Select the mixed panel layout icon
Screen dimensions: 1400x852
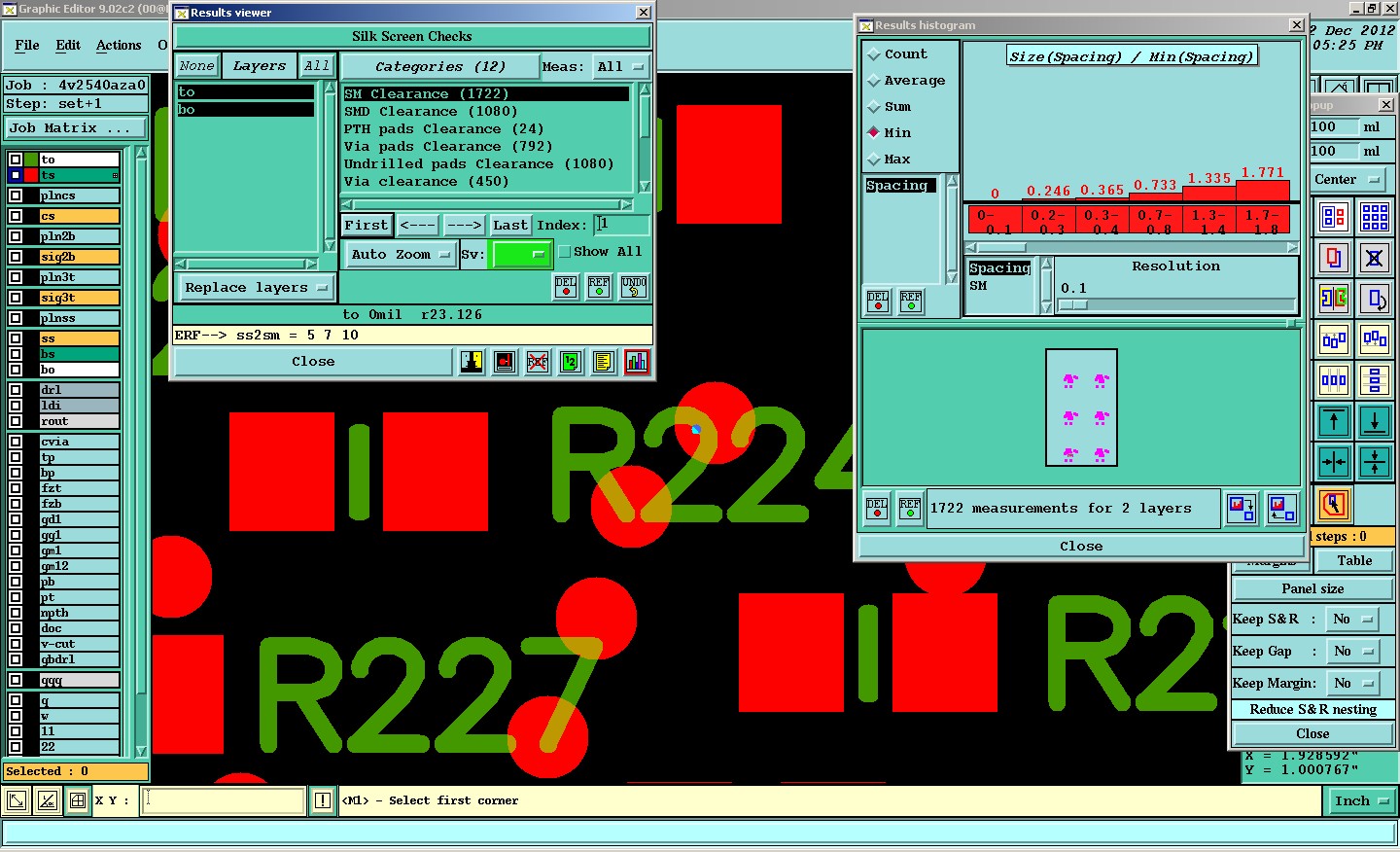(x=1334, y=216)
